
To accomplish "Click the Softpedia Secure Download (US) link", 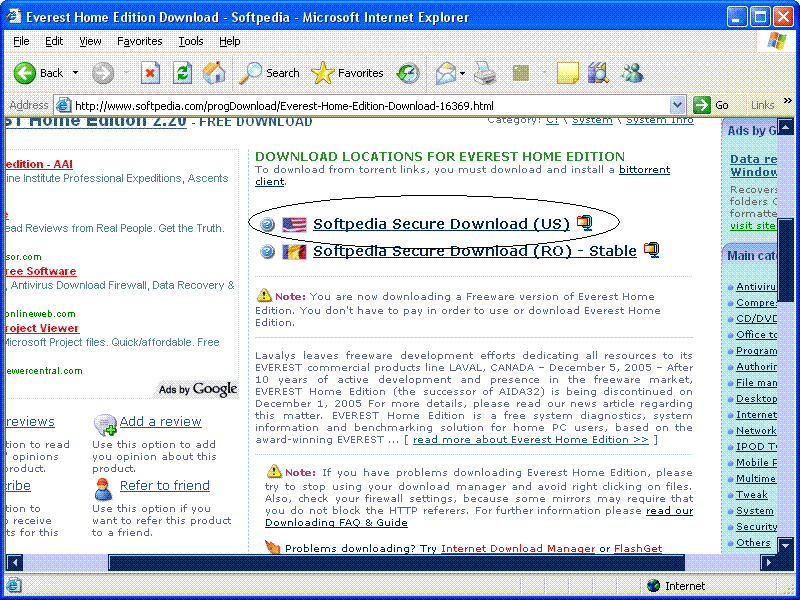I will (x=441, y=224).
